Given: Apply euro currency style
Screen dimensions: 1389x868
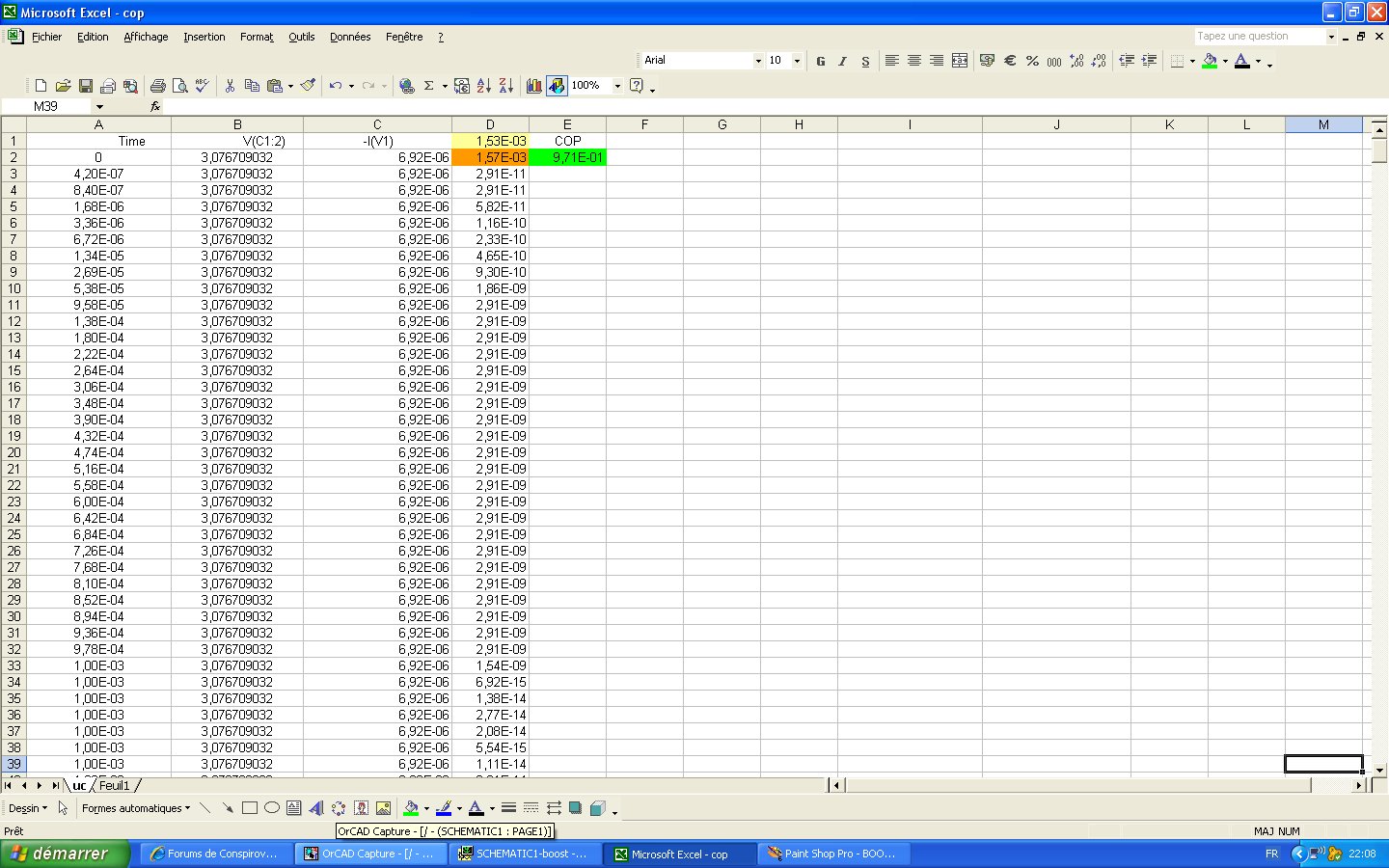Looking at the screenshot, I should [x=1010, y=61].
